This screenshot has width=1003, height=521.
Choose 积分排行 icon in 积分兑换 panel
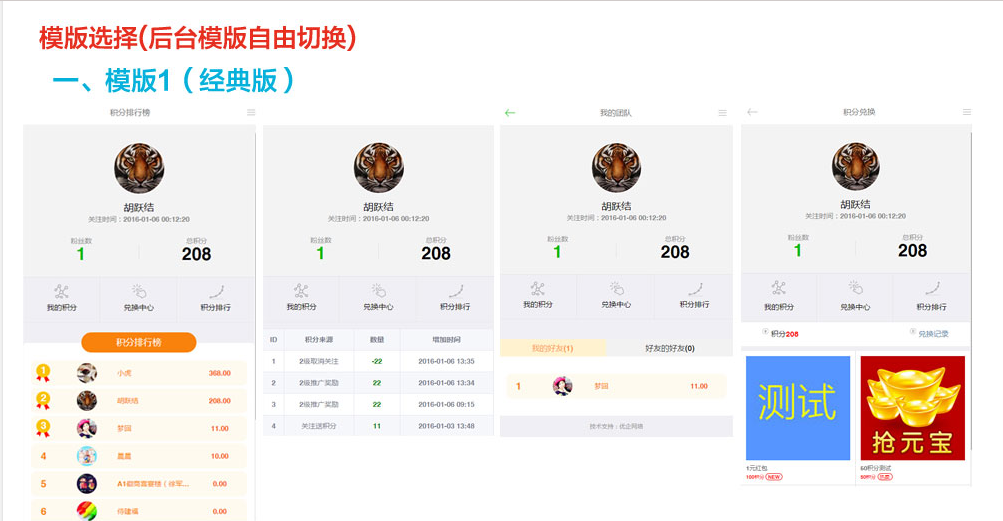pyautogui.click(x=932, y=287)
